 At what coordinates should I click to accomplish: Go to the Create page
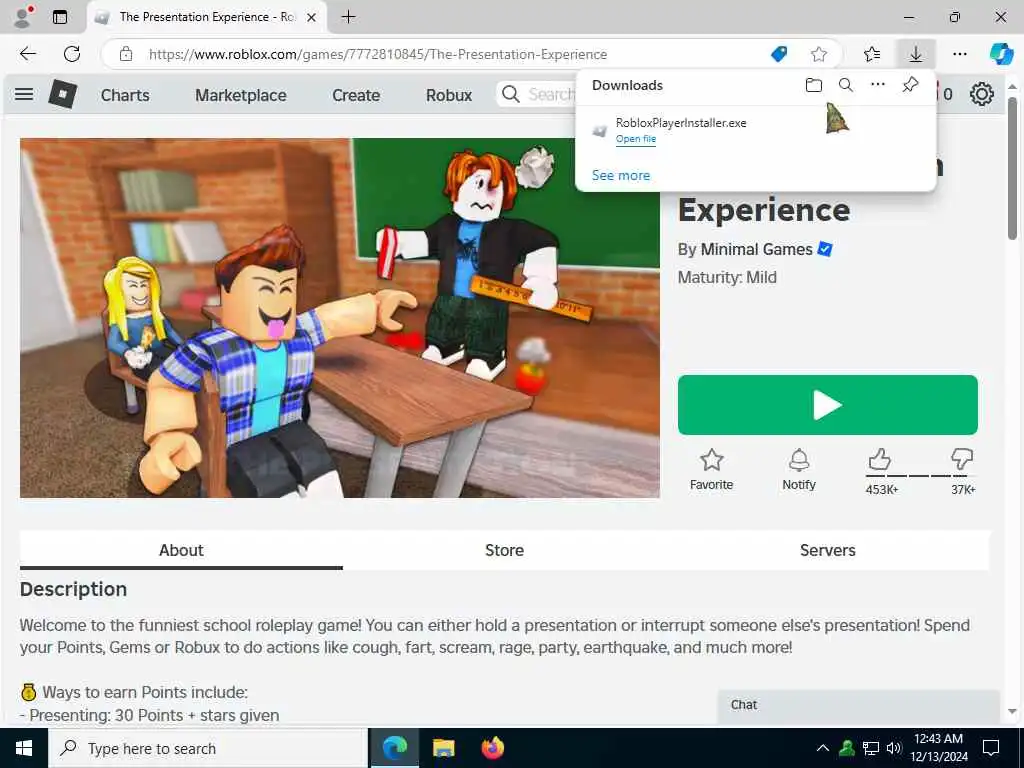[x=356, y=95]
